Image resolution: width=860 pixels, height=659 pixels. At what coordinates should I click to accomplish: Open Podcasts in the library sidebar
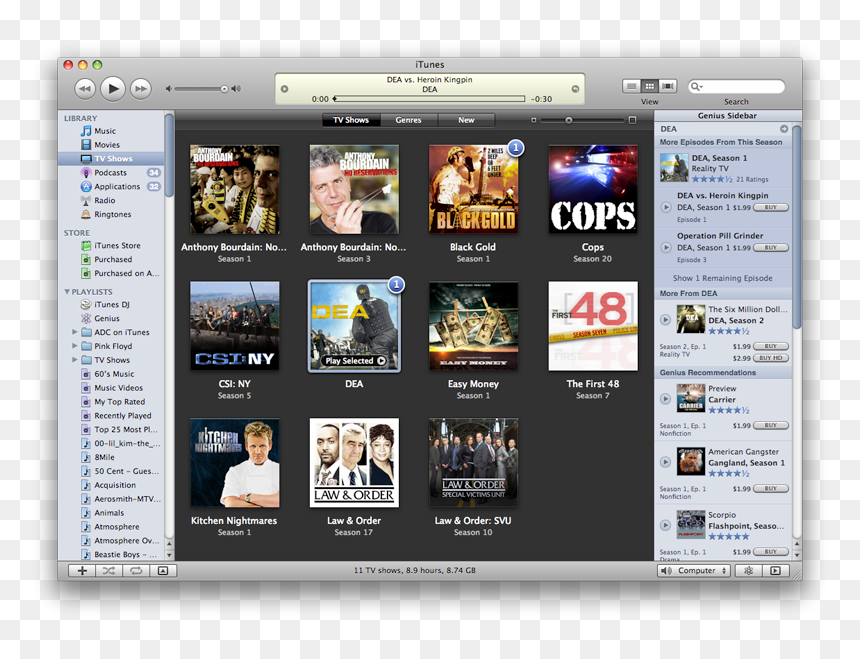pyautogui.click(x=111, y=173)
